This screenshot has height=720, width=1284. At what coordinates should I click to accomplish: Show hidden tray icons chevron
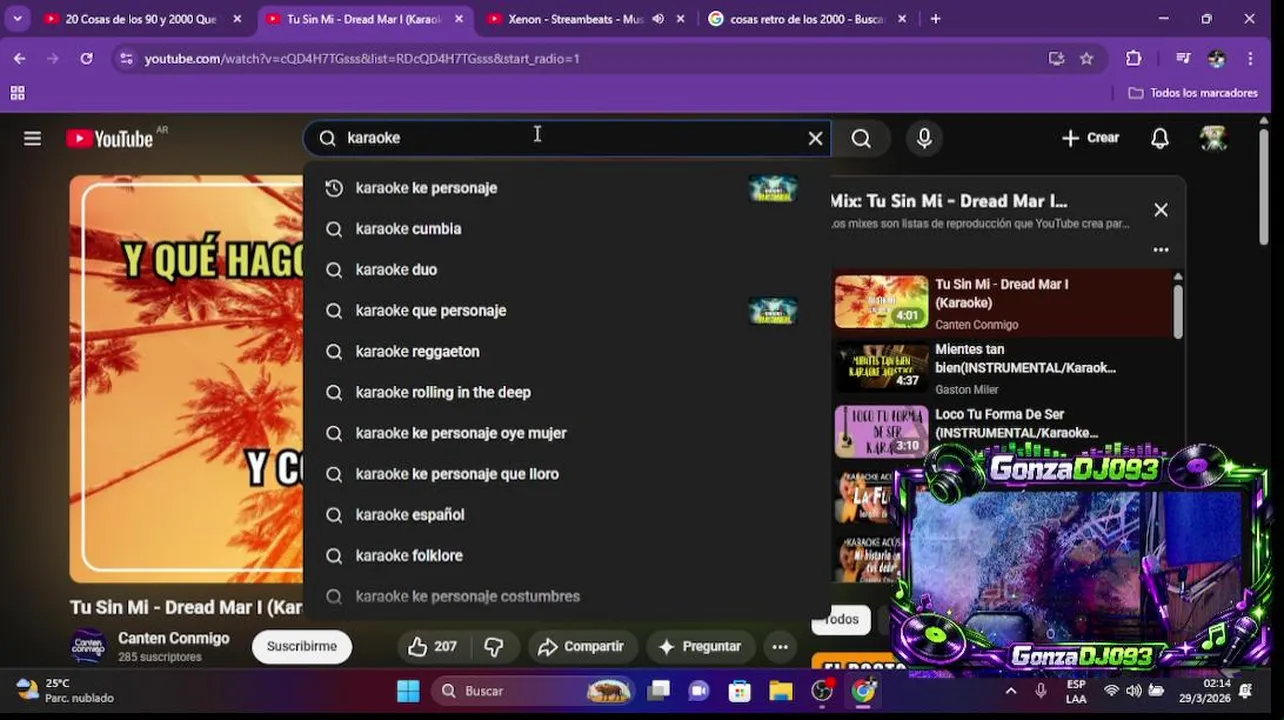1011,691
